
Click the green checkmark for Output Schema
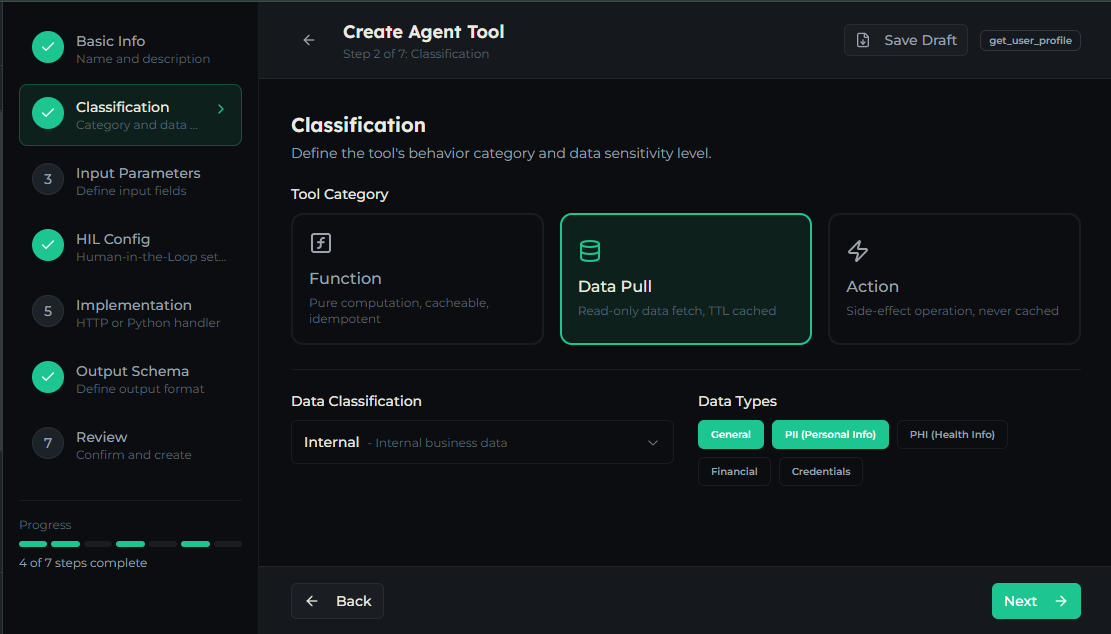48,377
